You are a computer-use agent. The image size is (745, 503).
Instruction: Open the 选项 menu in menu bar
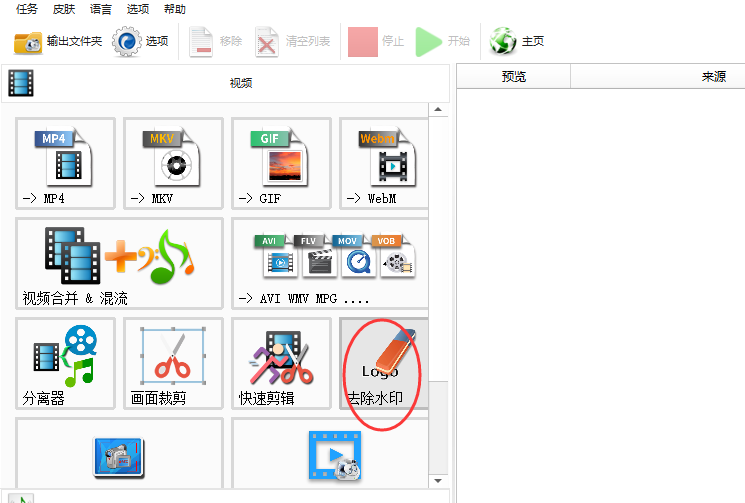coord(137,9)
